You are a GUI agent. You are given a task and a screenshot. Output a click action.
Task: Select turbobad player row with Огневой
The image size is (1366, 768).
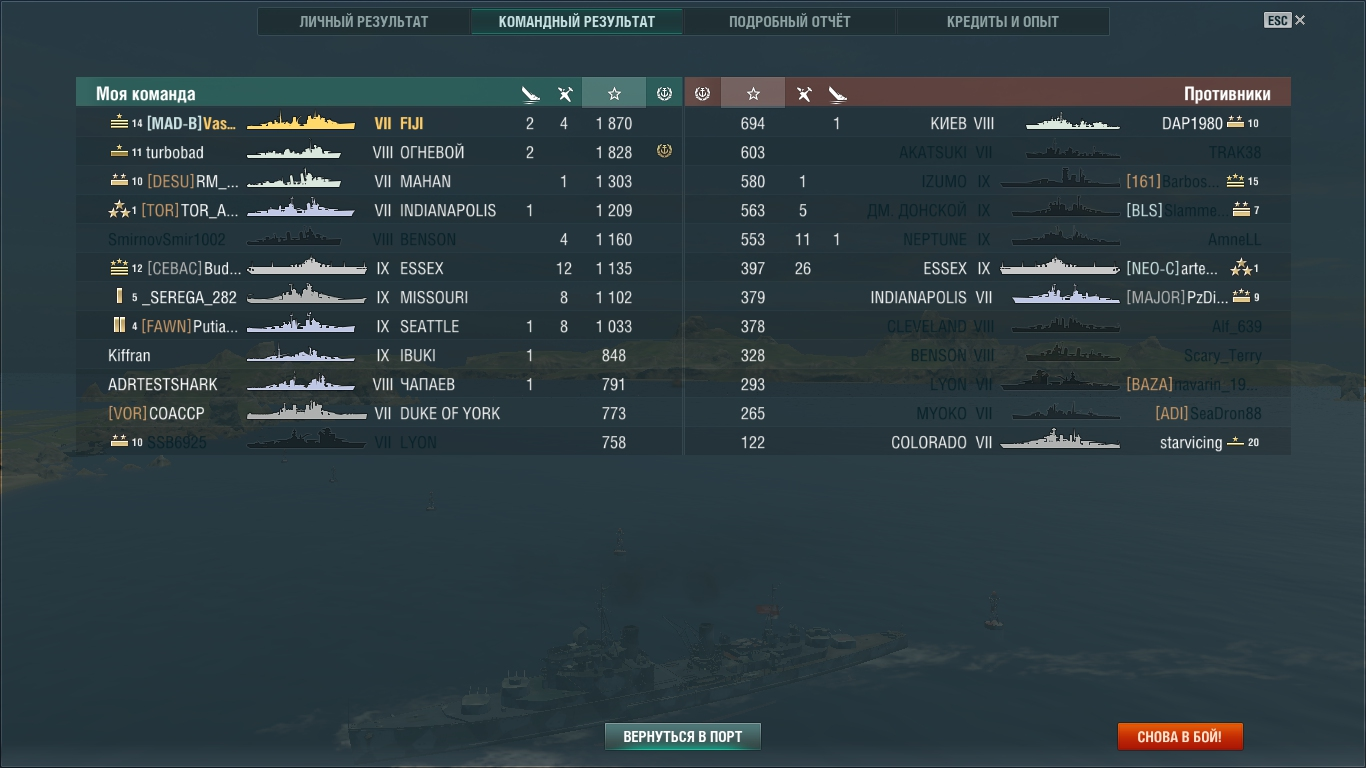pos(379,152)
